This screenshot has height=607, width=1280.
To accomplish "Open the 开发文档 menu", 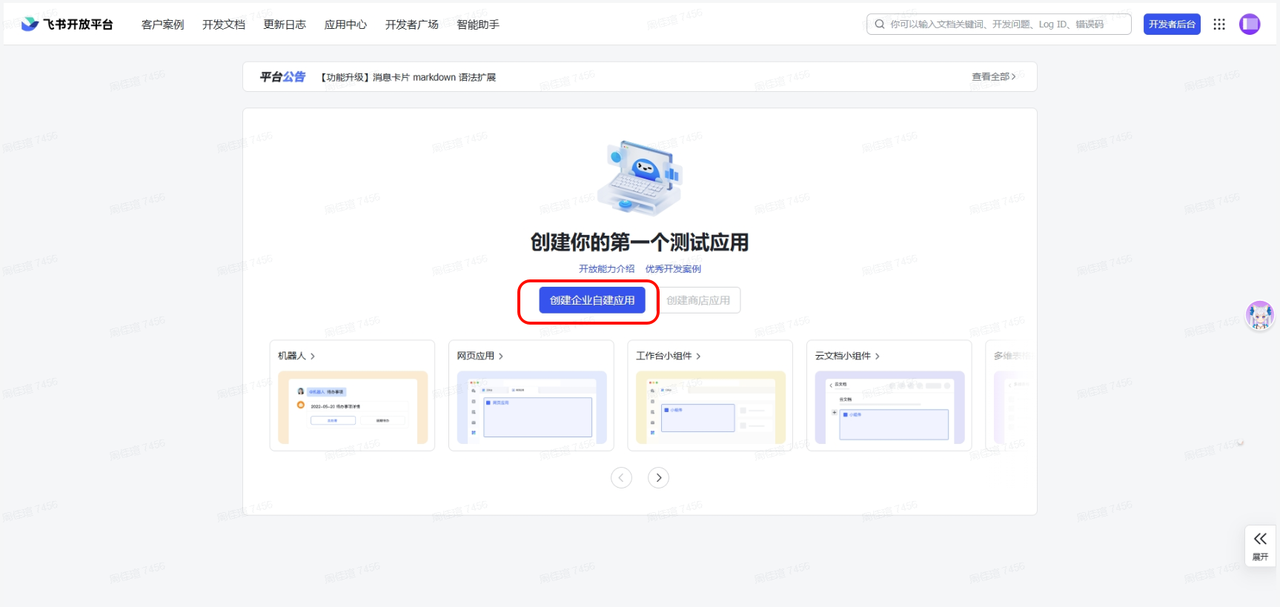I will click(223, 23).
